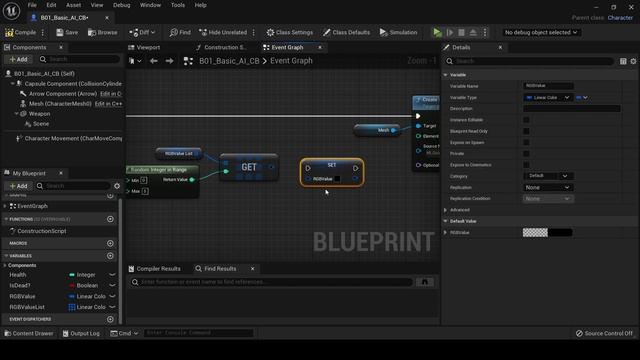The width and height of the screenshot is (640, 360).
Task: Open the Category Default dropdown
Action: pyautogui.click(x=548, y=176)
